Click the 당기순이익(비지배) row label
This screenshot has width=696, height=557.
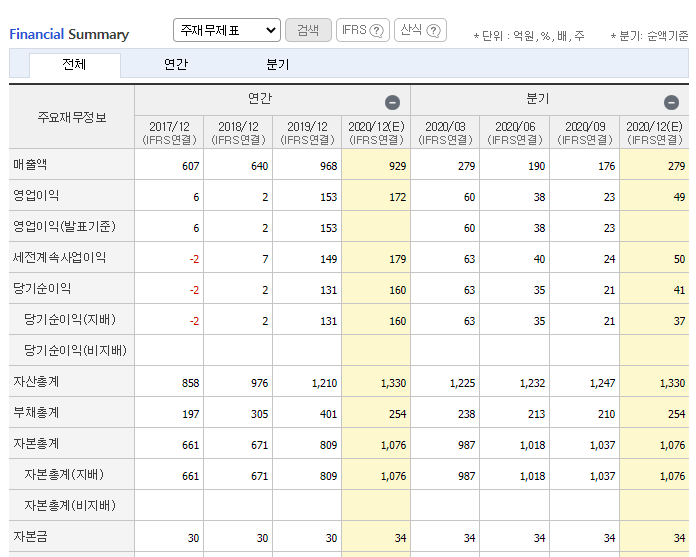pos(75,351)
